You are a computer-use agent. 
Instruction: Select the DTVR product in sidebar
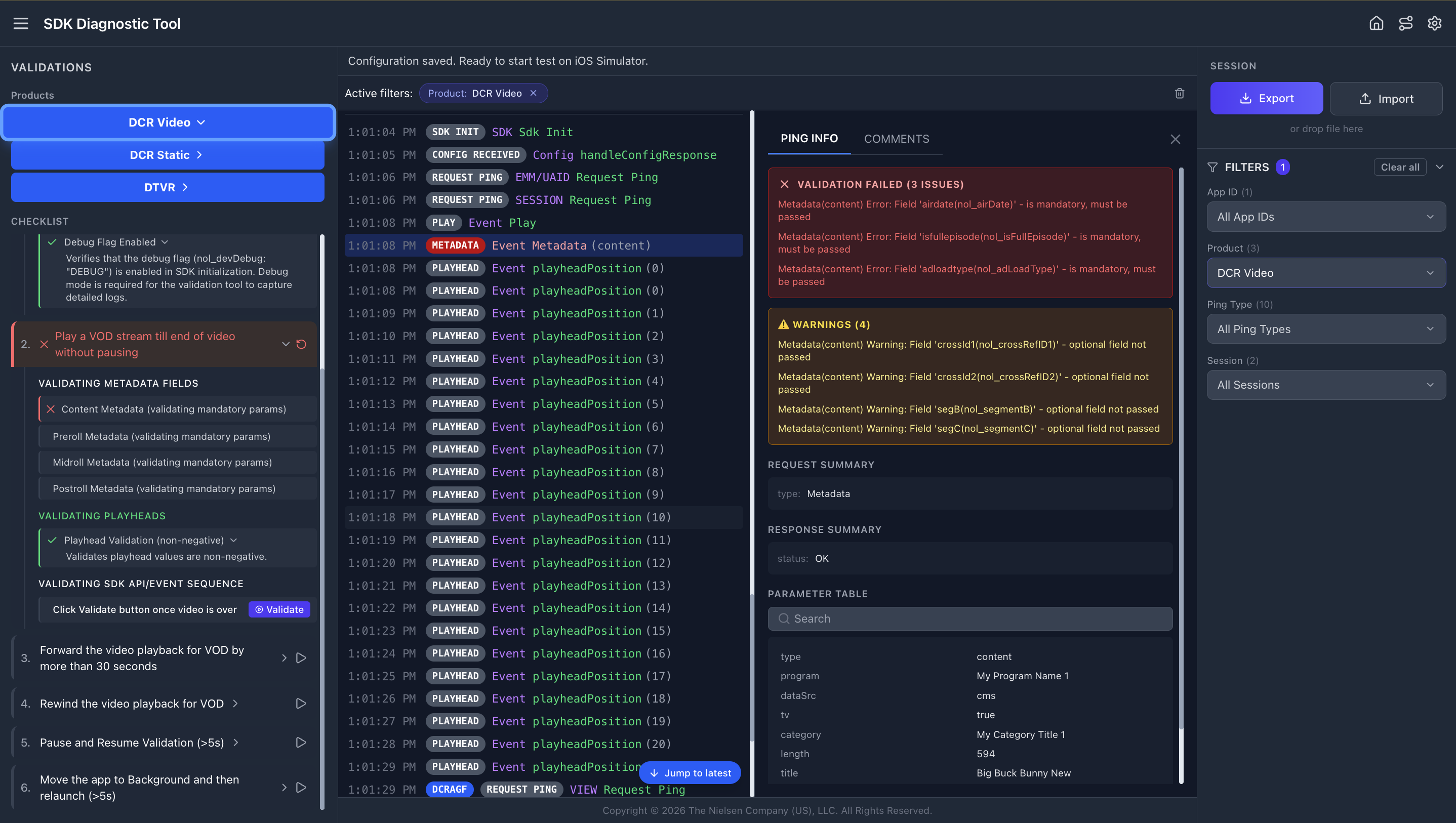(167, 187)
